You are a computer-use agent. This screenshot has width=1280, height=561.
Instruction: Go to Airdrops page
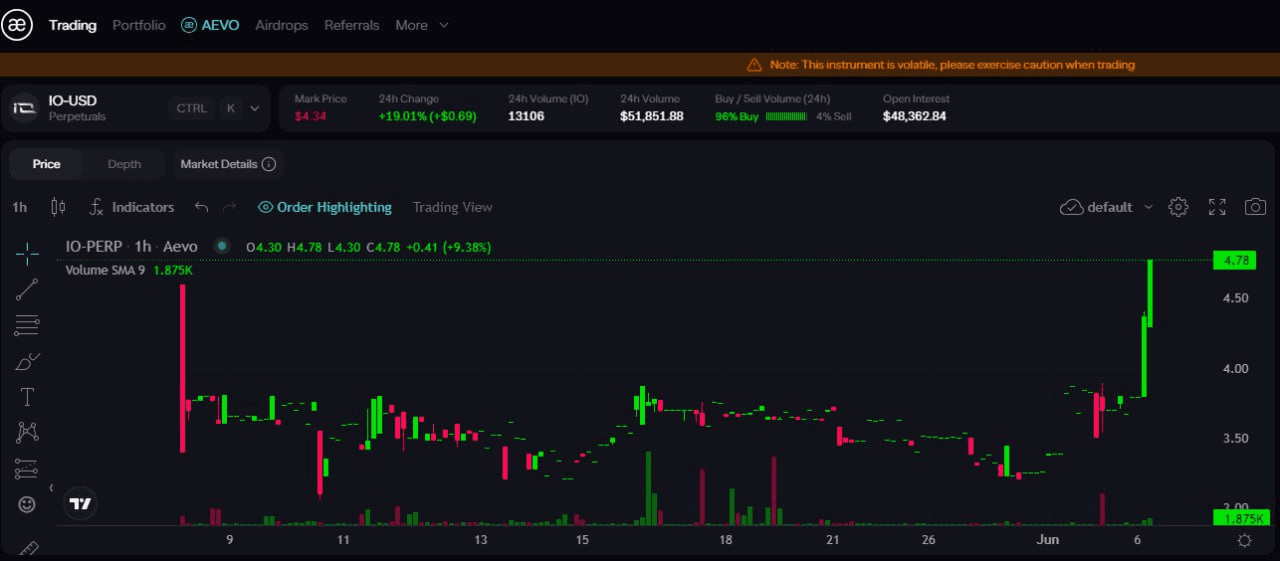[282, 25]
